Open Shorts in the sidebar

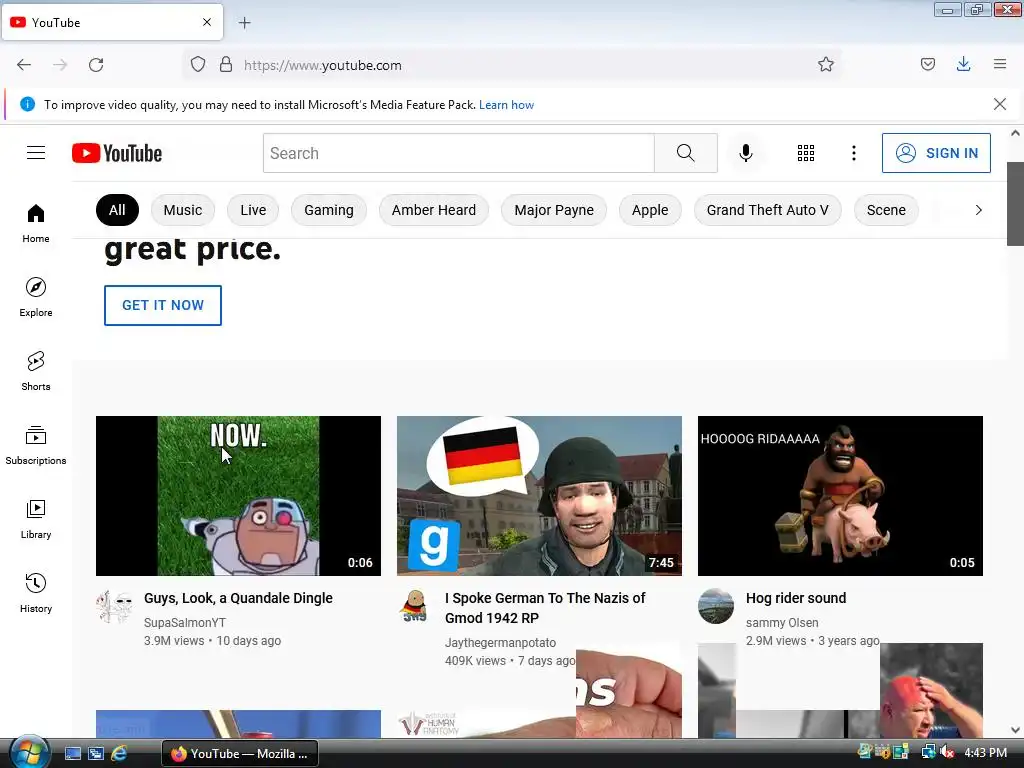(36, 371)
